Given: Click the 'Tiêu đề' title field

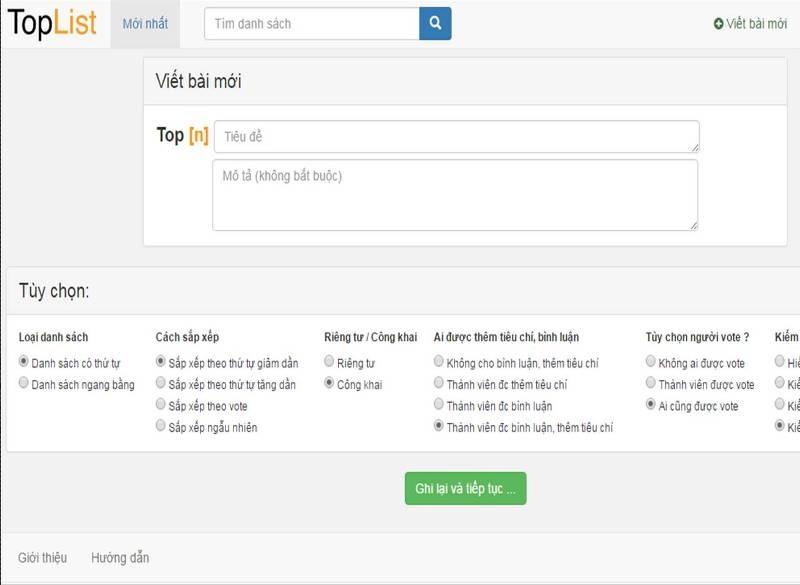Looking at the screenshot, I should coord(456,136).
